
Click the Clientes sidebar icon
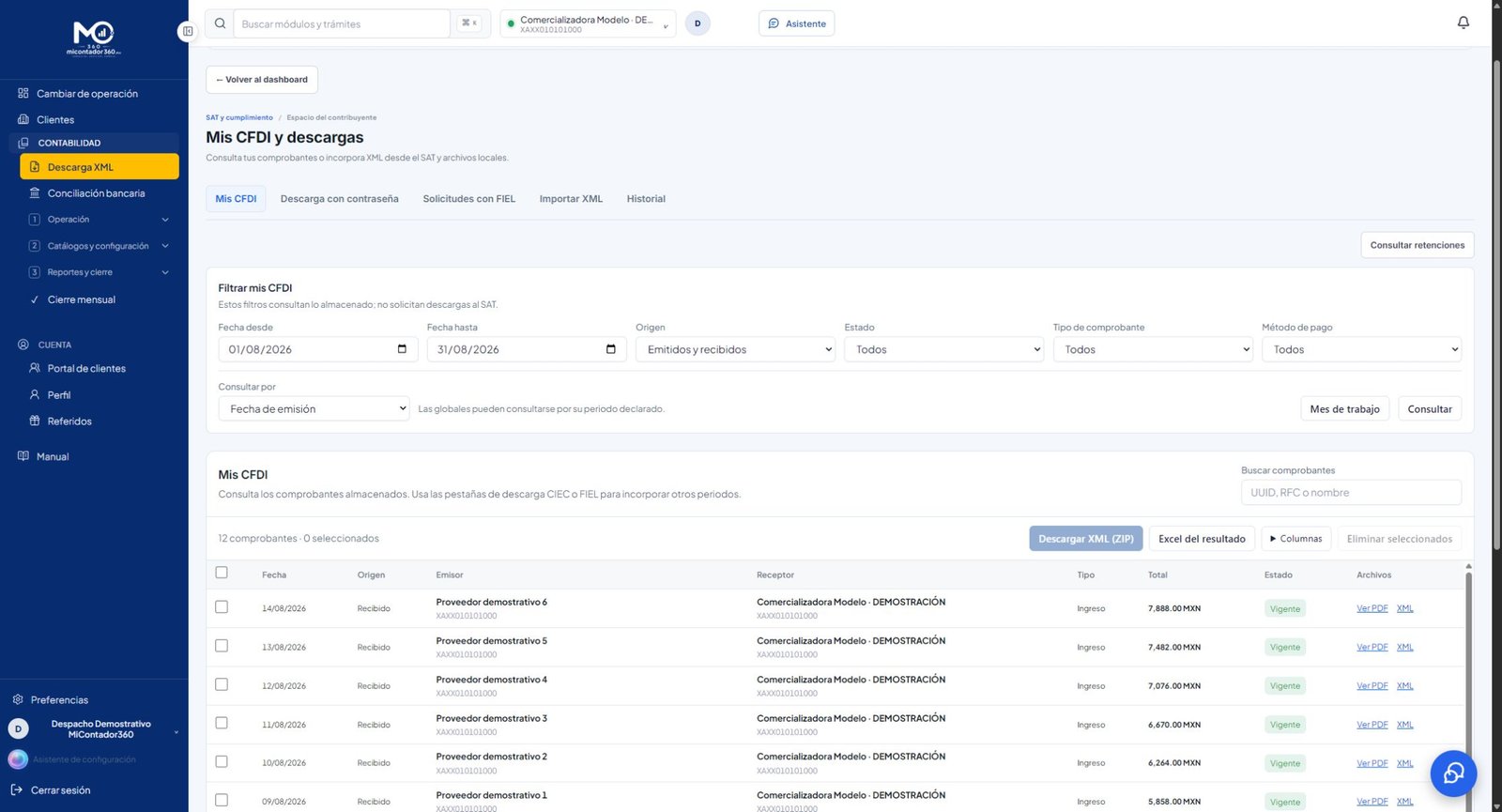pos(23,119)
